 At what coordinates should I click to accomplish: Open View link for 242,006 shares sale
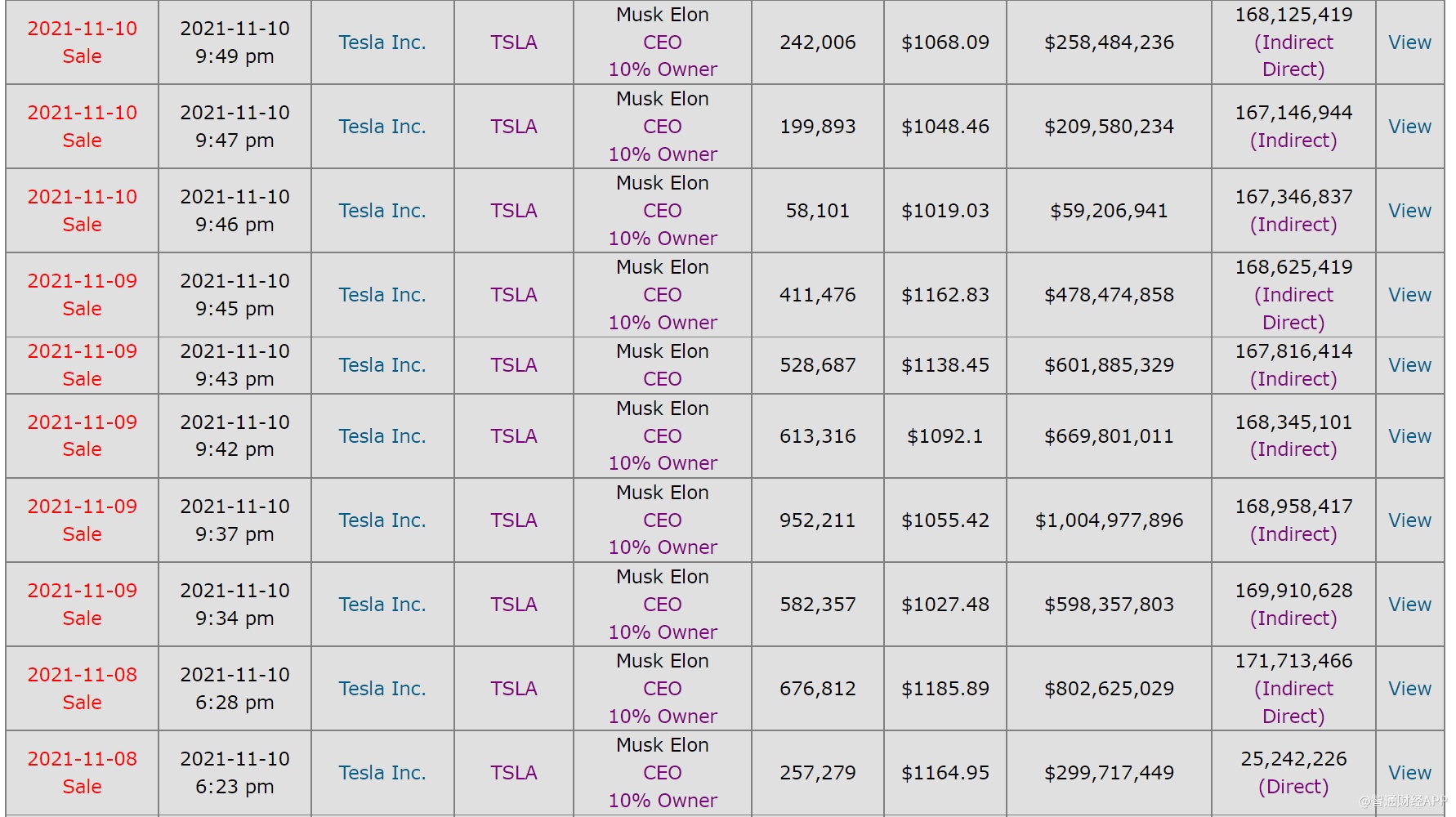click(x=1409, y=42)
